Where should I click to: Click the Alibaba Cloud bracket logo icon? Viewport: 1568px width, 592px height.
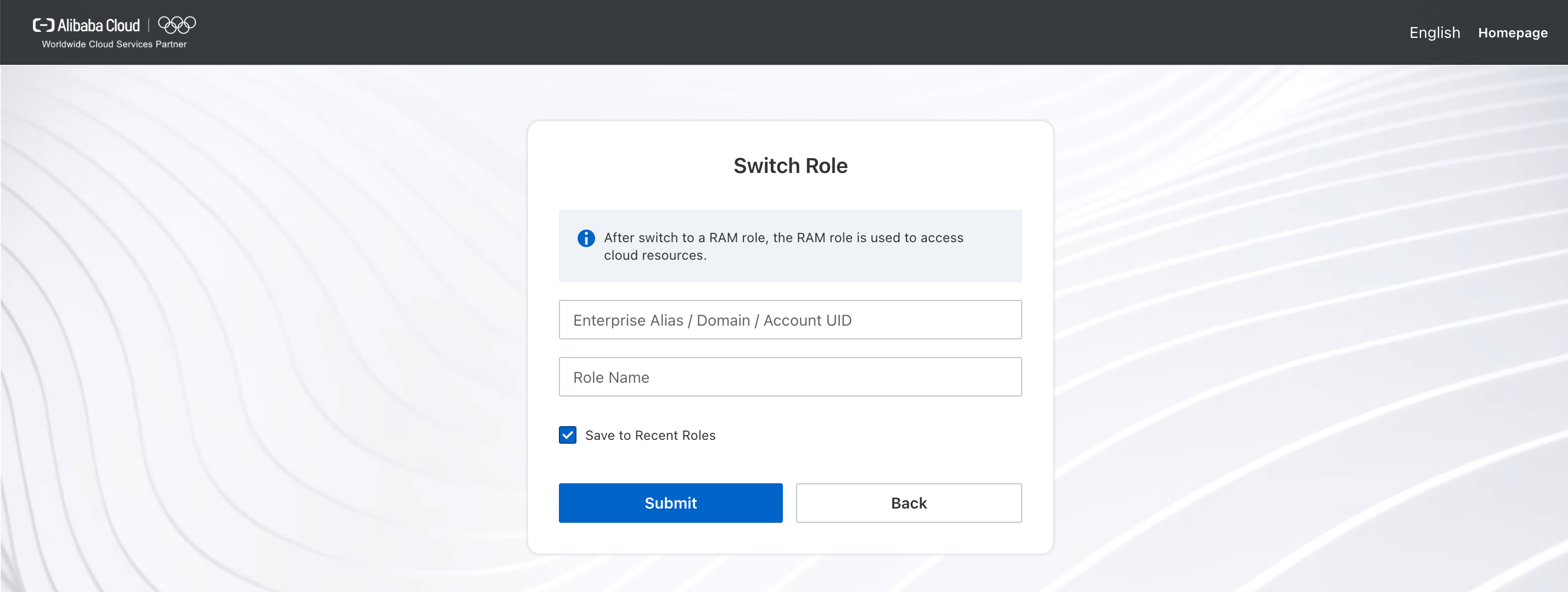coord(44,25)
